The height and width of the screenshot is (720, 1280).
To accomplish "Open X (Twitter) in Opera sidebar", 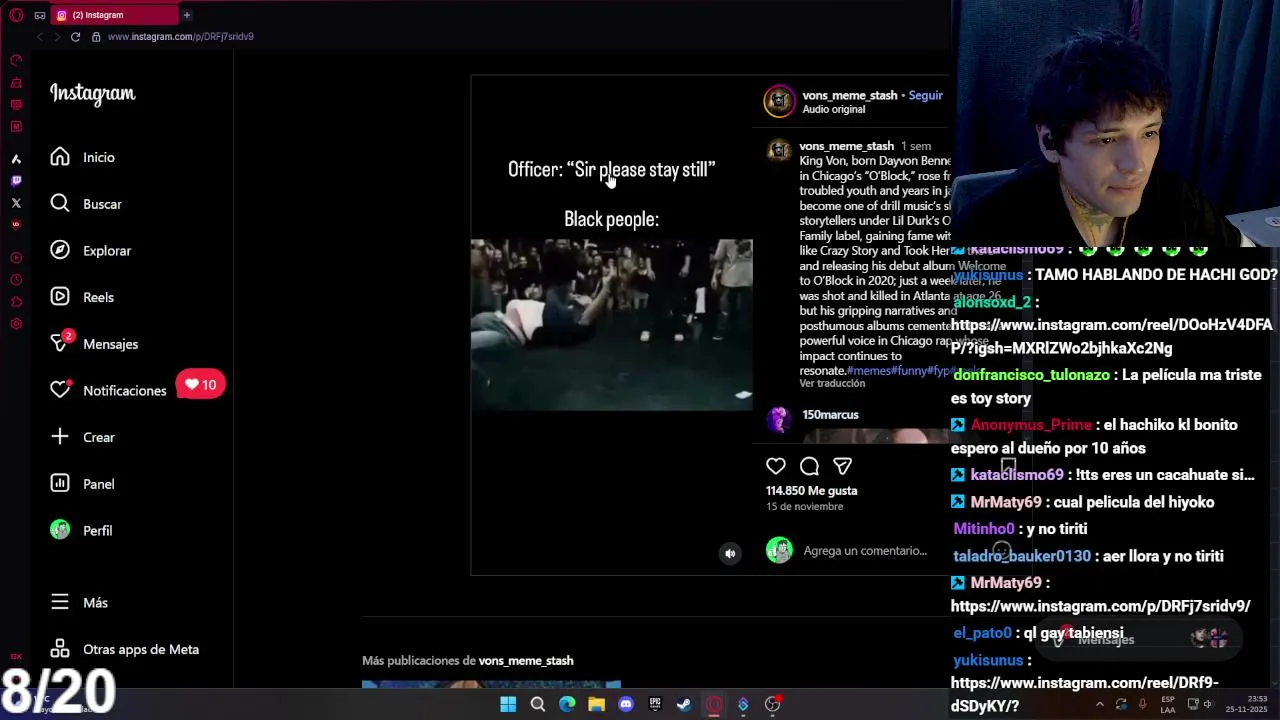I will 16,203.
